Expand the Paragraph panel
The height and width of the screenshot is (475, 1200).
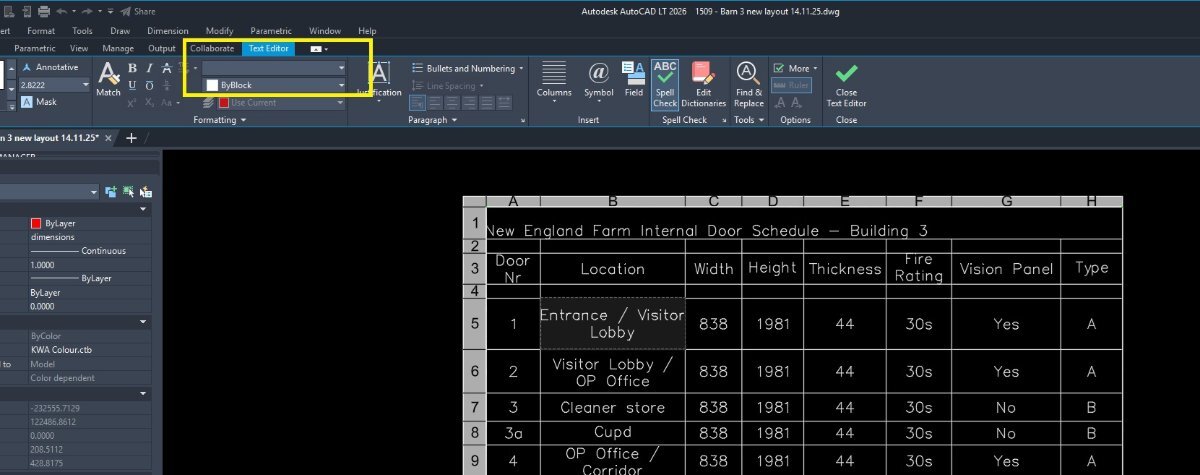point(432,120)
